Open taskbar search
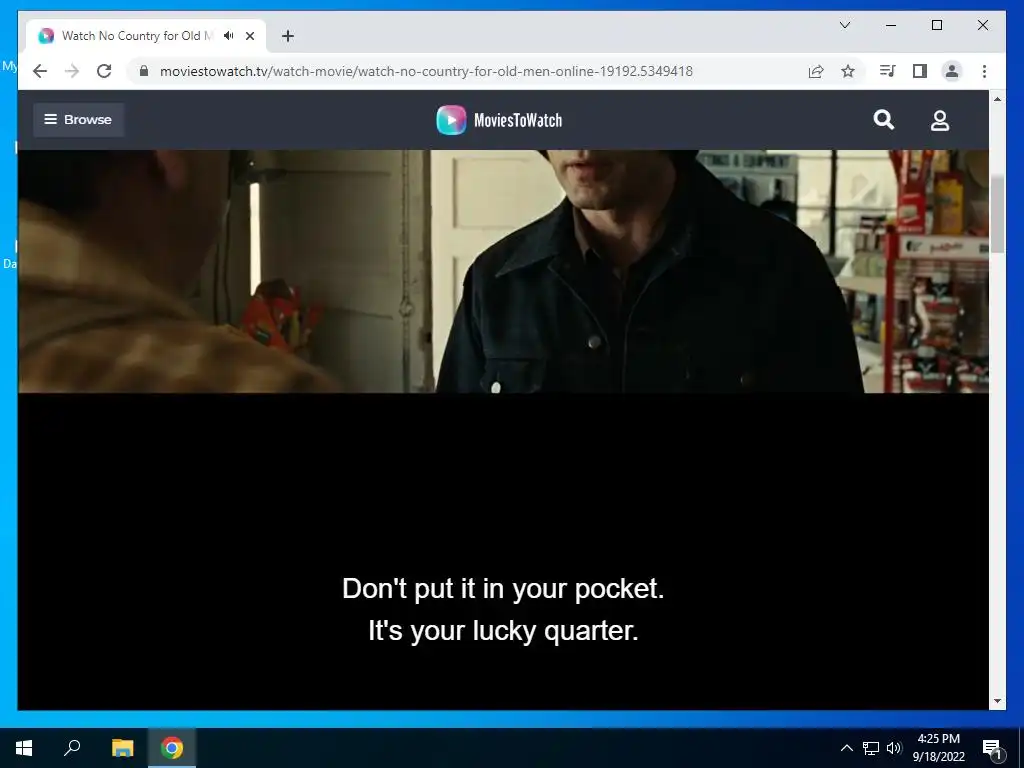The width and height of the screenshot is (1024, 768). tap(72, 748)
